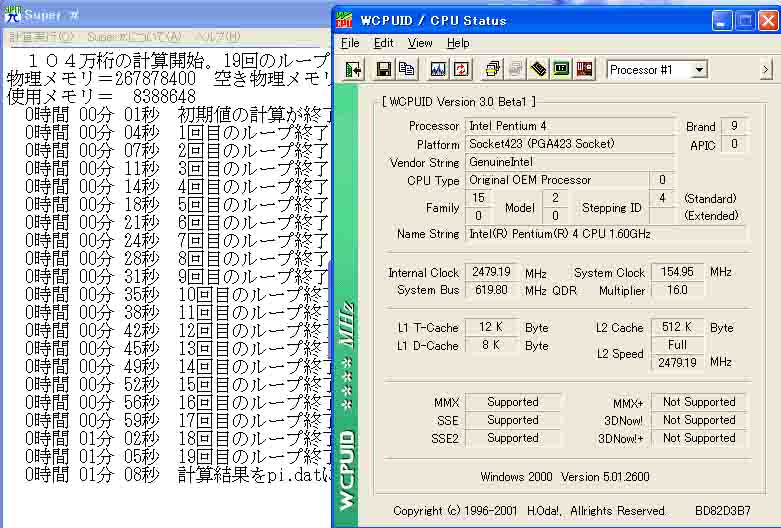Click the Vendor String 'GenuineIntel' field
The height and width of the screenshot is (528, 781).
coord(569,162)
